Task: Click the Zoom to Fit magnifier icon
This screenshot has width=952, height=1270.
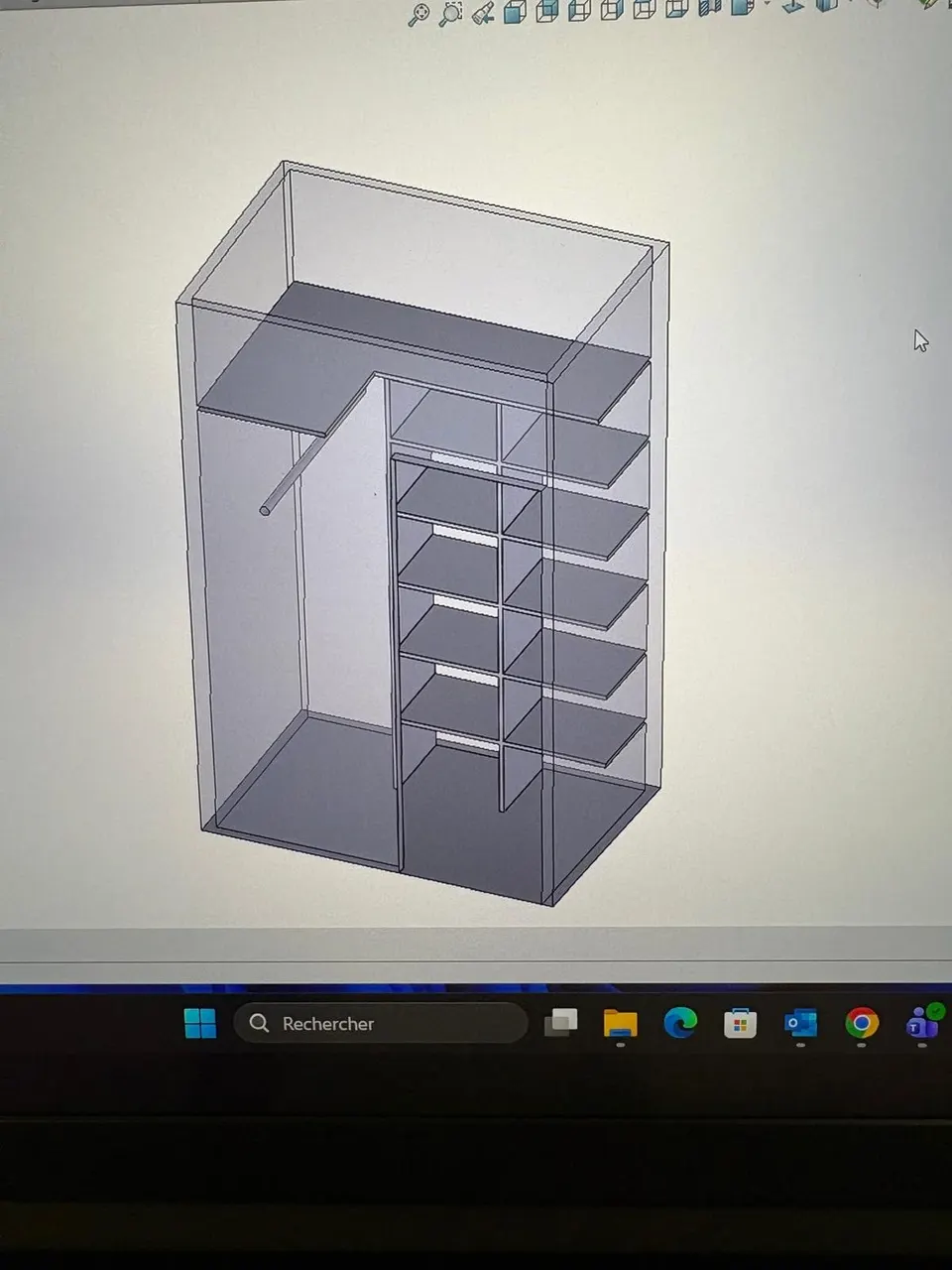Action: point(419,15)
